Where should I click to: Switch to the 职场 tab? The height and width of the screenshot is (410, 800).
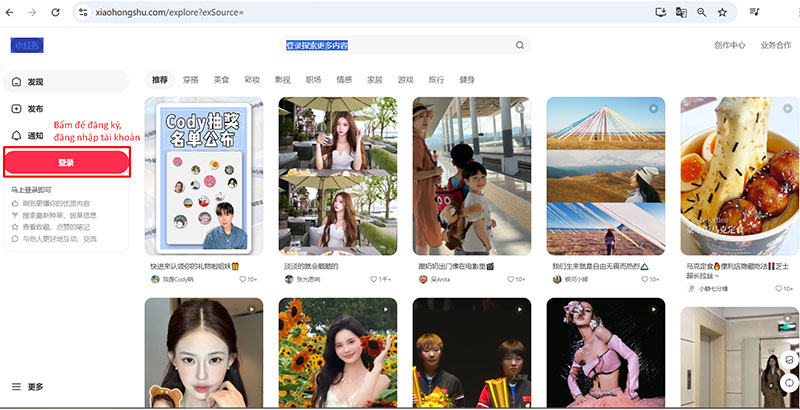(313, 80)
